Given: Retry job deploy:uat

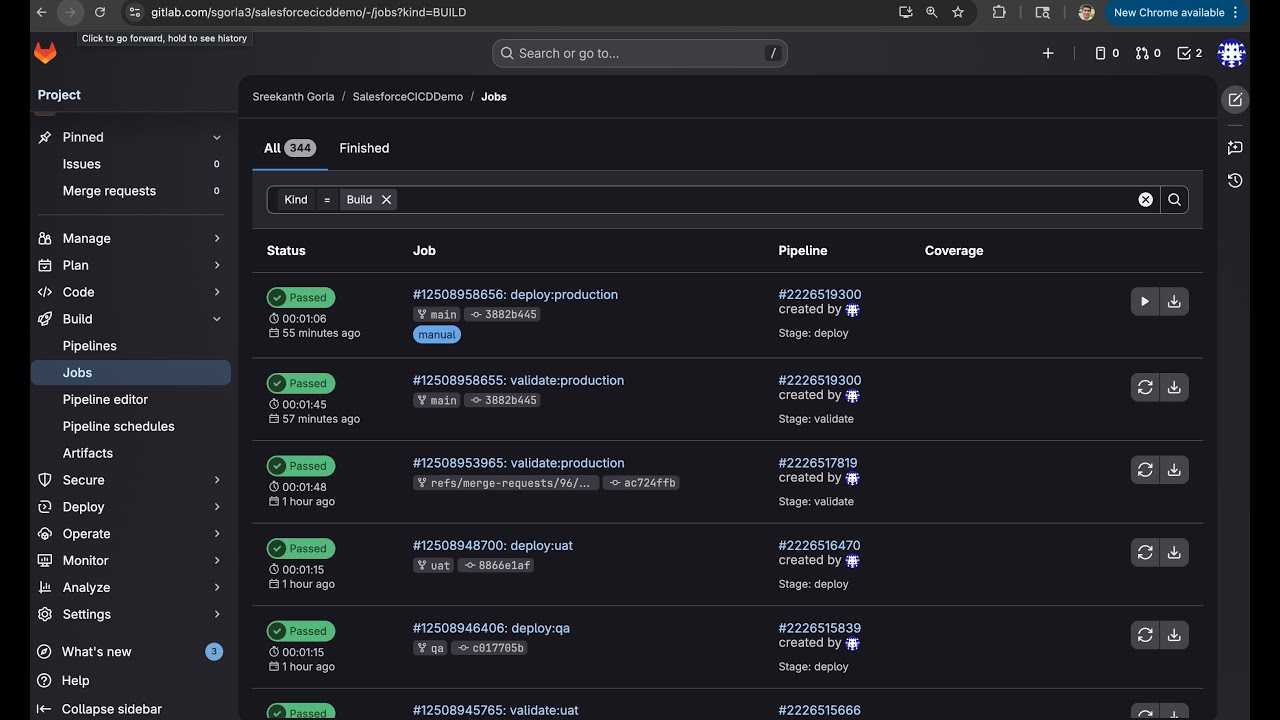Looking at the screenshot, I should [1145, 552].
